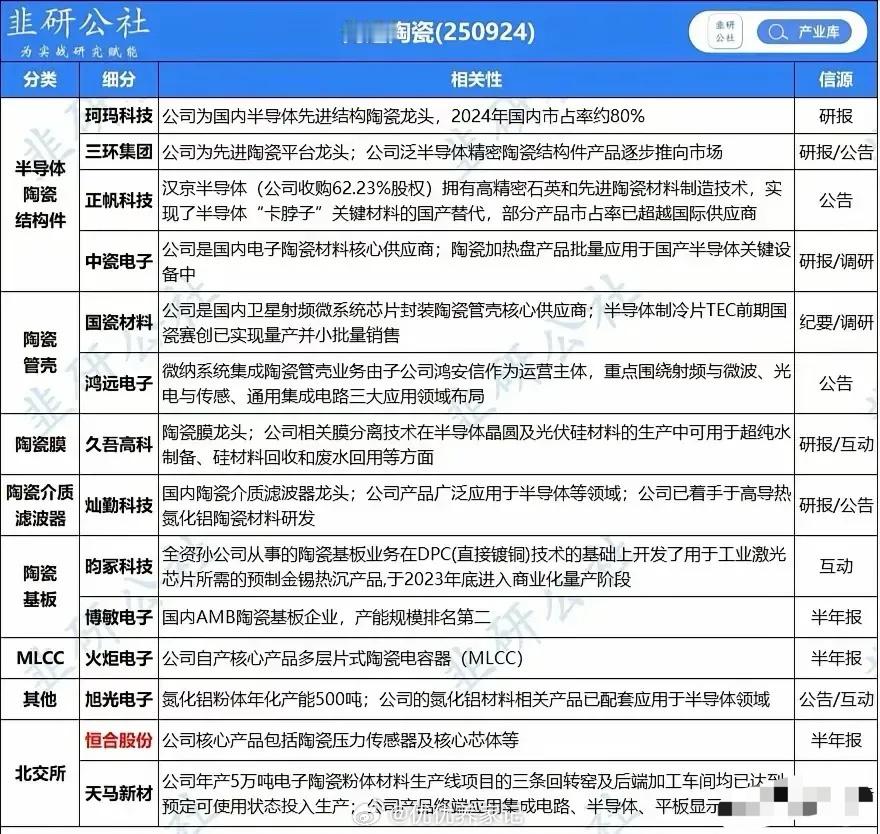Screen dimensions: 880x834
Task: Click 中瓷电子 description about 陶瓷加热盘
Action: click(476, 261)
